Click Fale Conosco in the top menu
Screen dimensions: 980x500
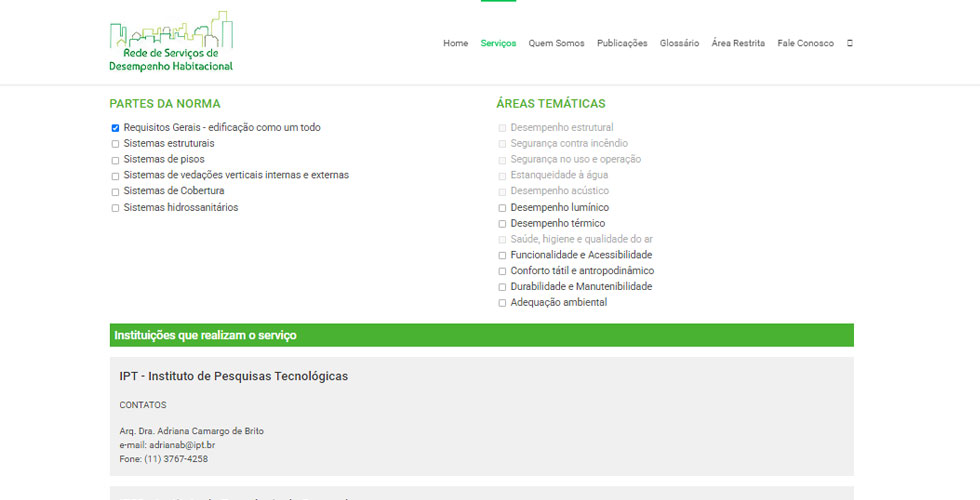click(x=805, y=43)
